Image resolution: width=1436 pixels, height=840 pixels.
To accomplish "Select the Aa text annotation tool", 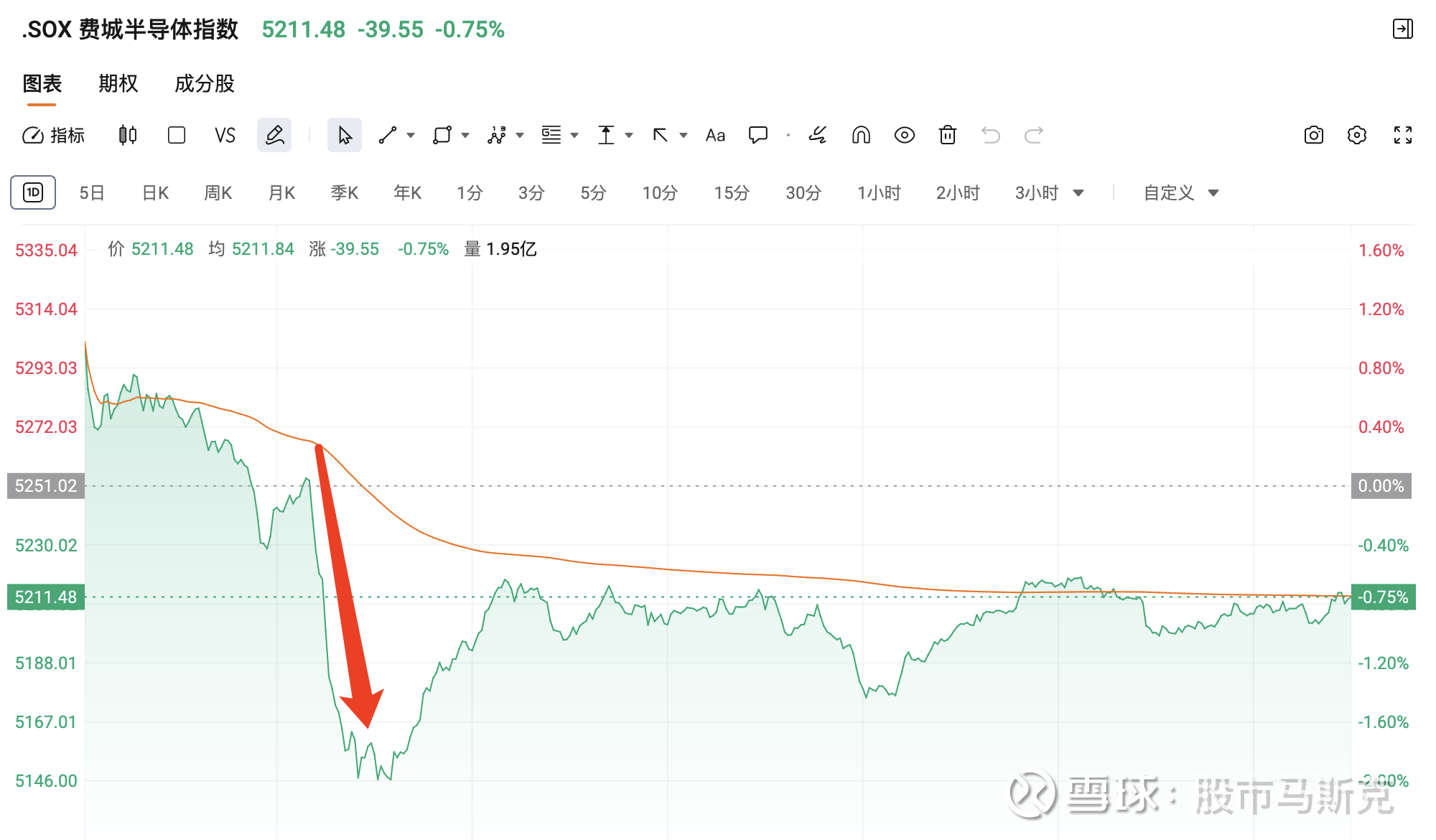I will [715, 135].
